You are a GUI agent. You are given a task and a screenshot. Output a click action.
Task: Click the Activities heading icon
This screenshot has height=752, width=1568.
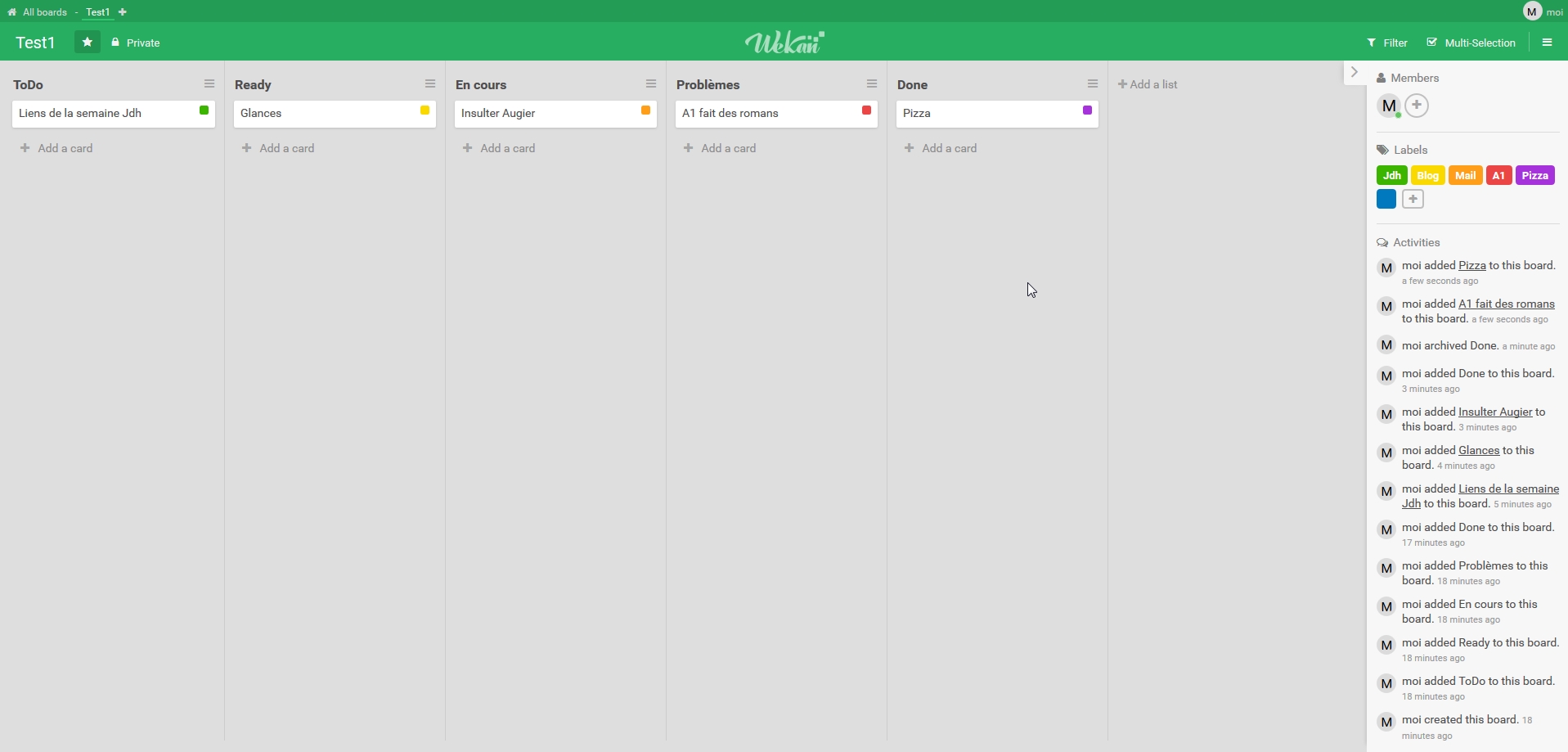tap(1383, 243)
